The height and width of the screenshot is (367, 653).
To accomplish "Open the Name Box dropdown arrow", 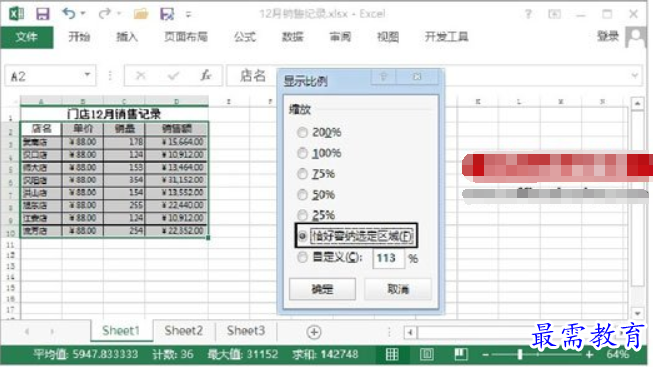I will coord(87,75).
